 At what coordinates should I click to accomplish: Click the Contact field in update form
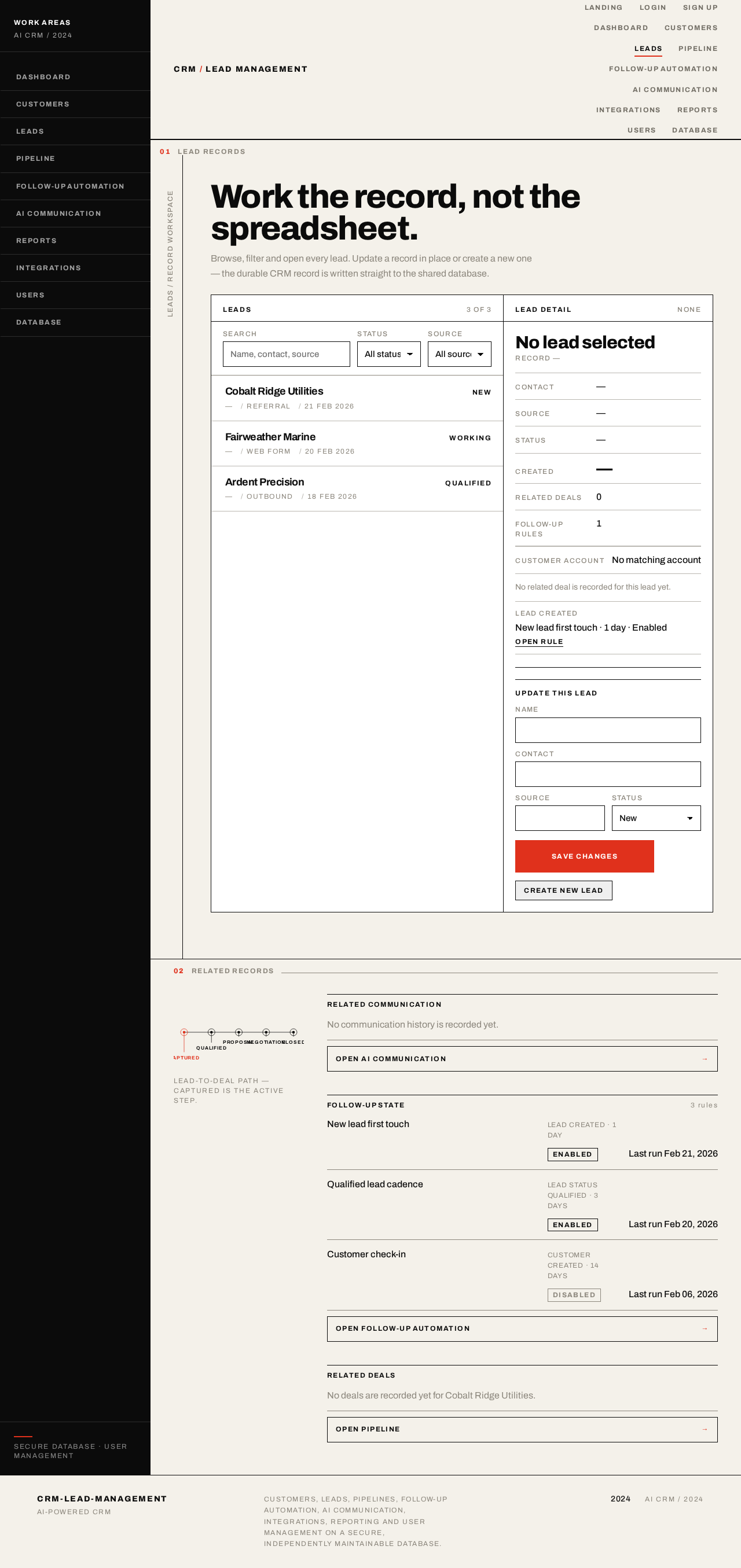tap(608, 774)
